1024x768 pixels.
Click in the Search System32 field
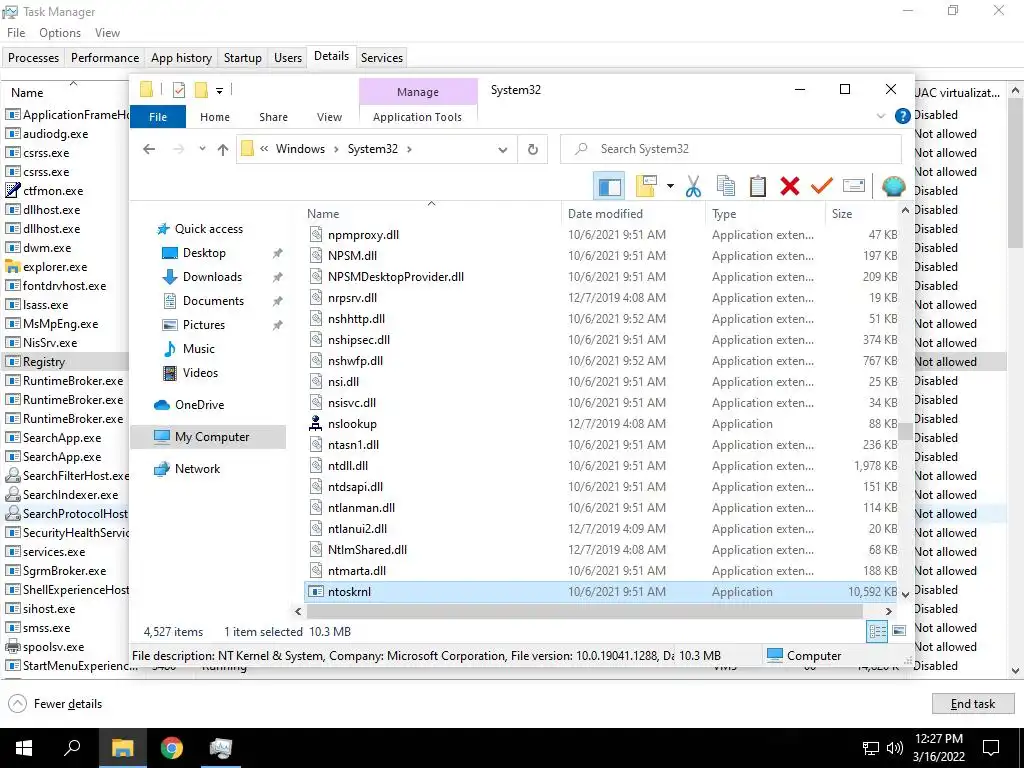731,150
